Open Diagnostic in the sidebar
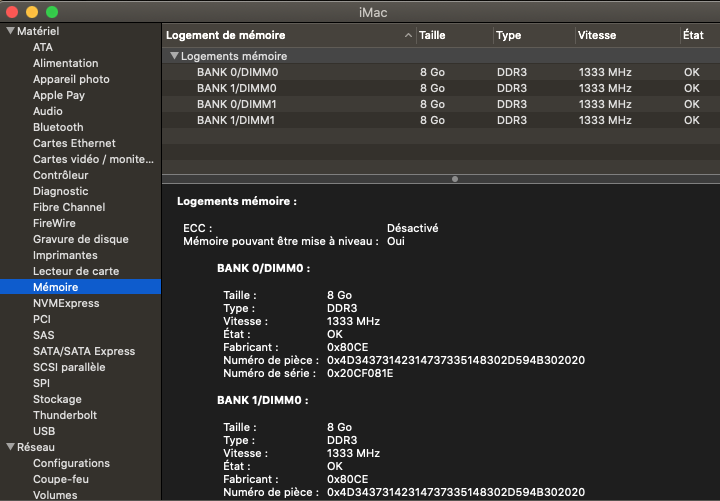720x501 pixels. (x=61, y=191)
